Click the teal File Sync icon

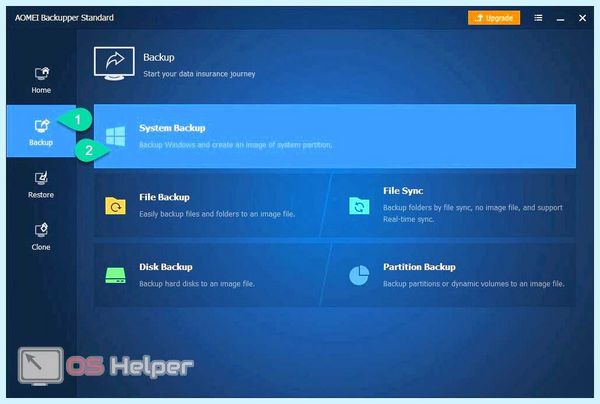click(359, 206)
